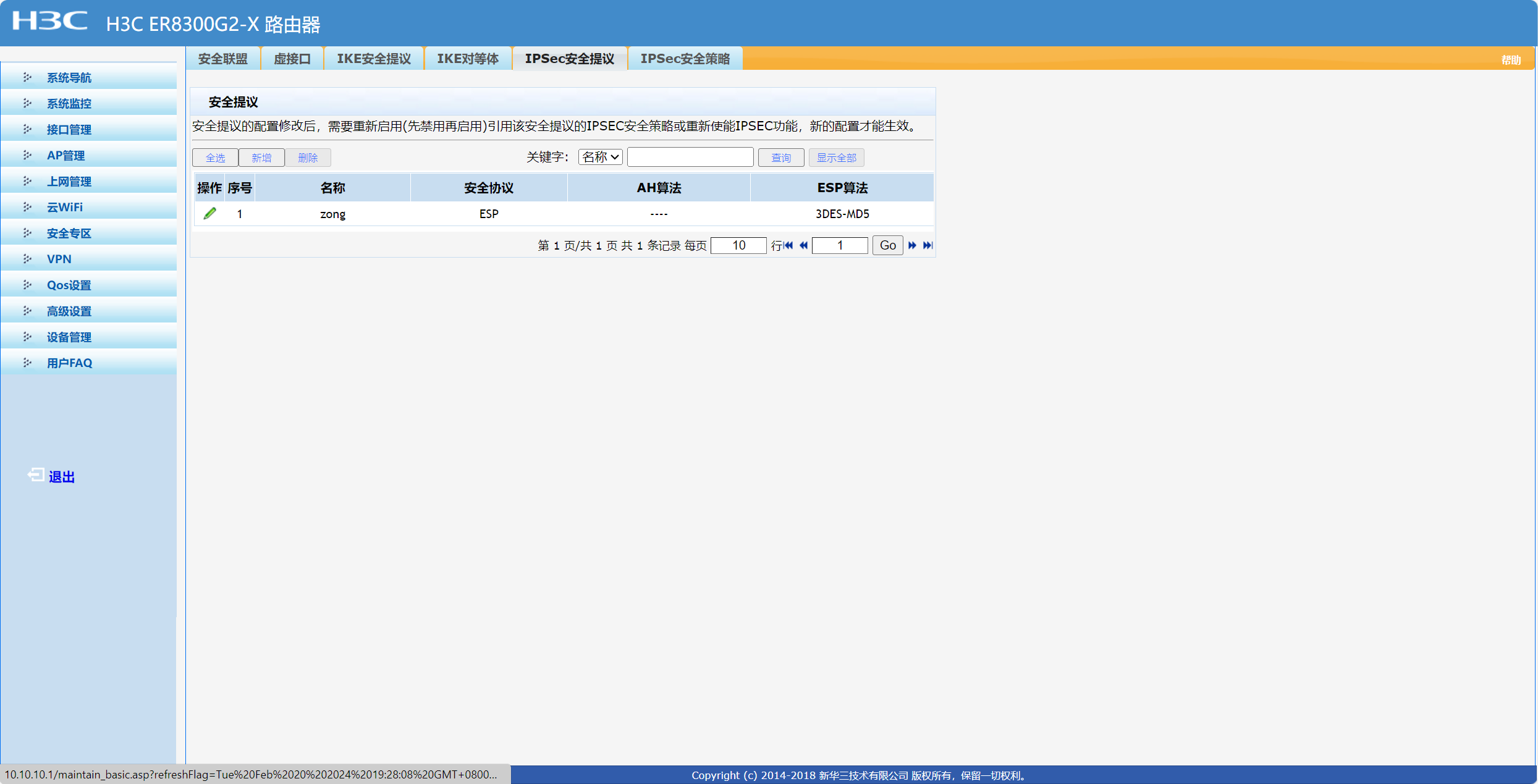Viewport: 1538px width, 784px height.
Task: Go to first page using pagination arrow
Action: (788, 245)
